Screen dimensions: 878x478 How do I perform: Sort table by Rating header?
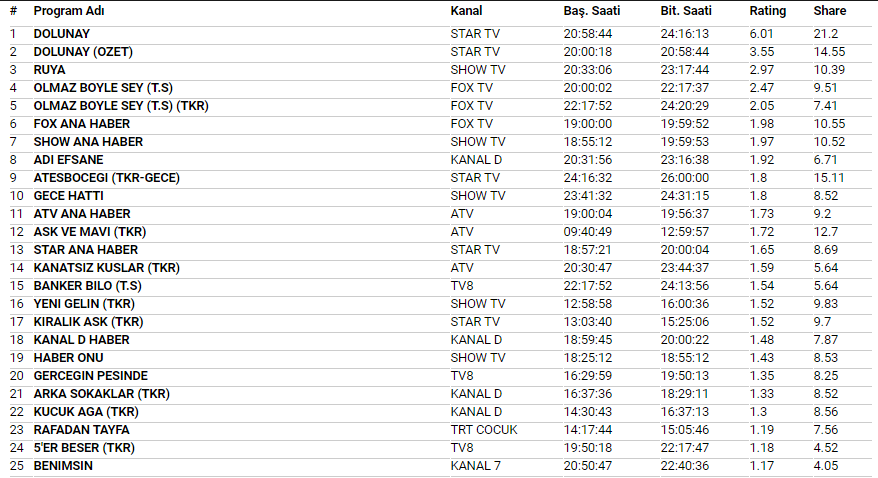[x=767, y=11]
